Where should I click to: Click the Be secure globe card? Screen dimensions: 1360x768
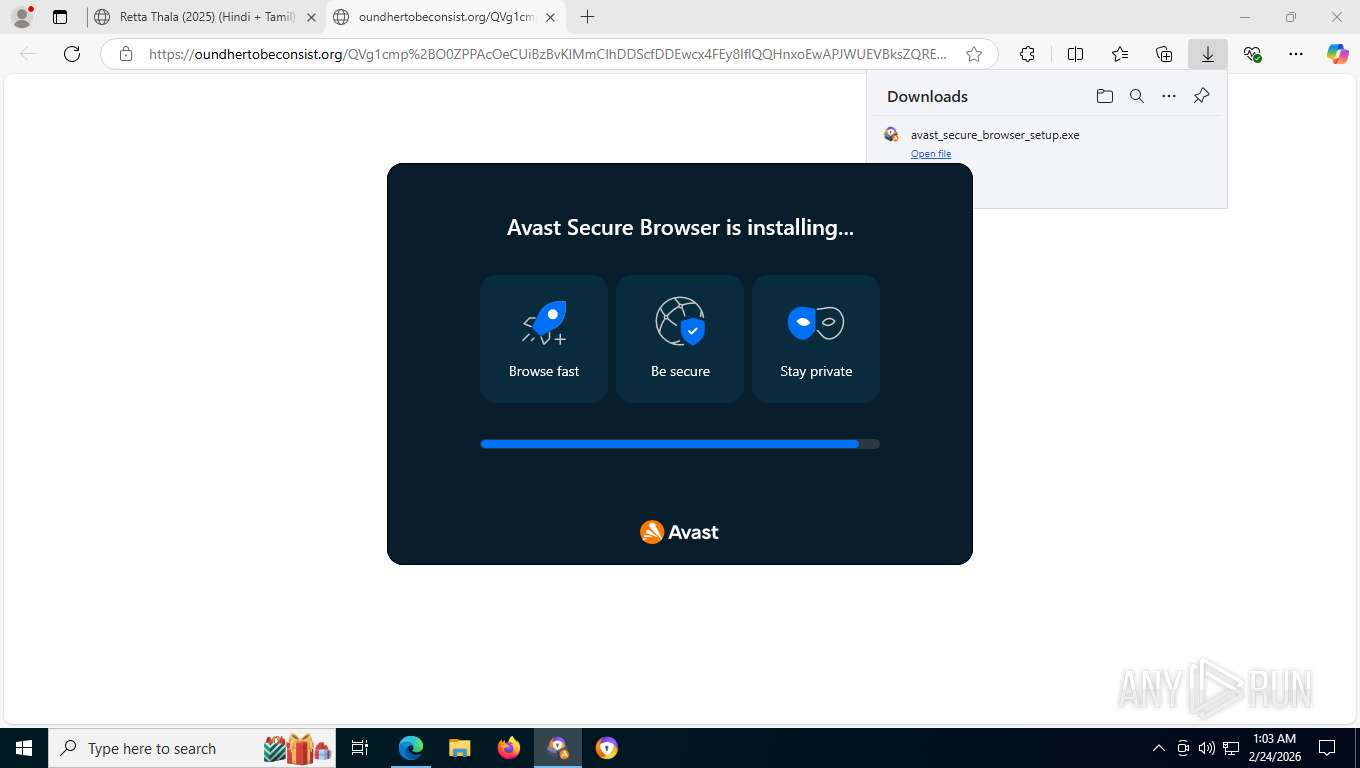[x=680, y=339]
